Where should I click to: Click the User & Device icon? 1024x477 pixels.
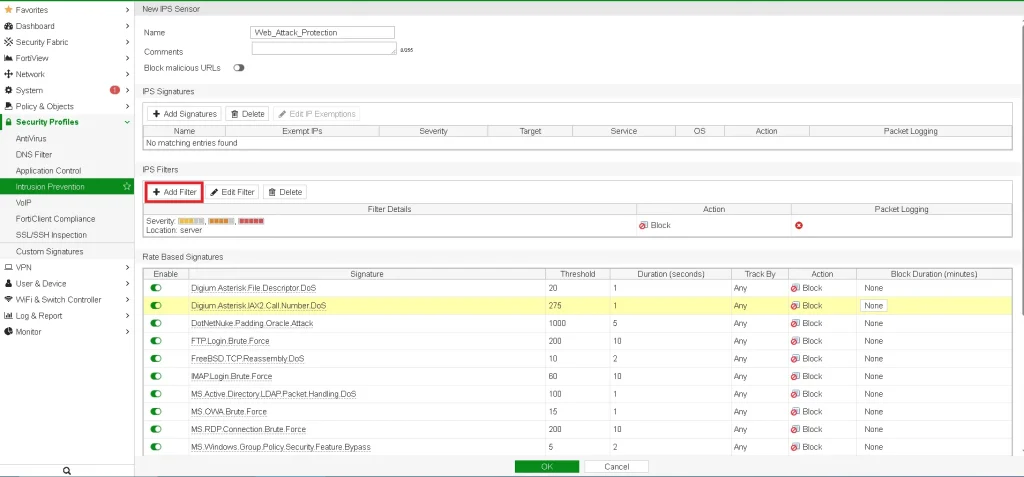tap(8, 284)
